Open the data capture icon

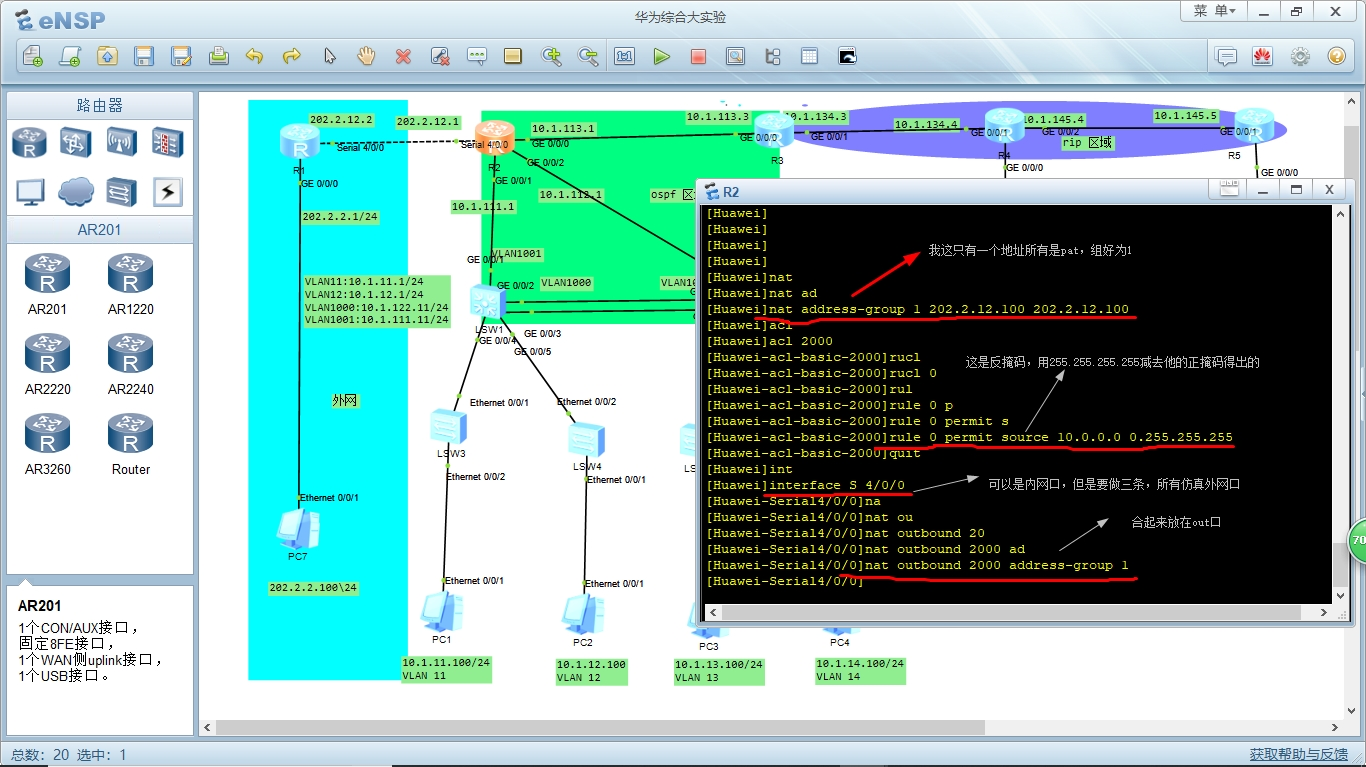point(736,56)
